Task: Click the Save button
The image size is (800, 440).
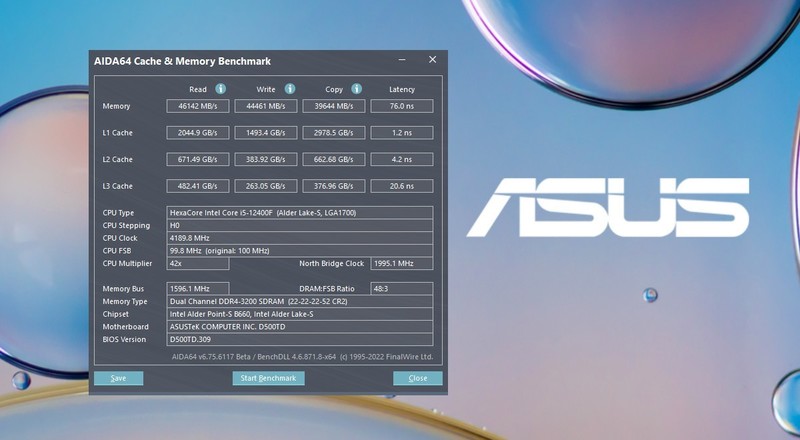Action: (118, 378)
